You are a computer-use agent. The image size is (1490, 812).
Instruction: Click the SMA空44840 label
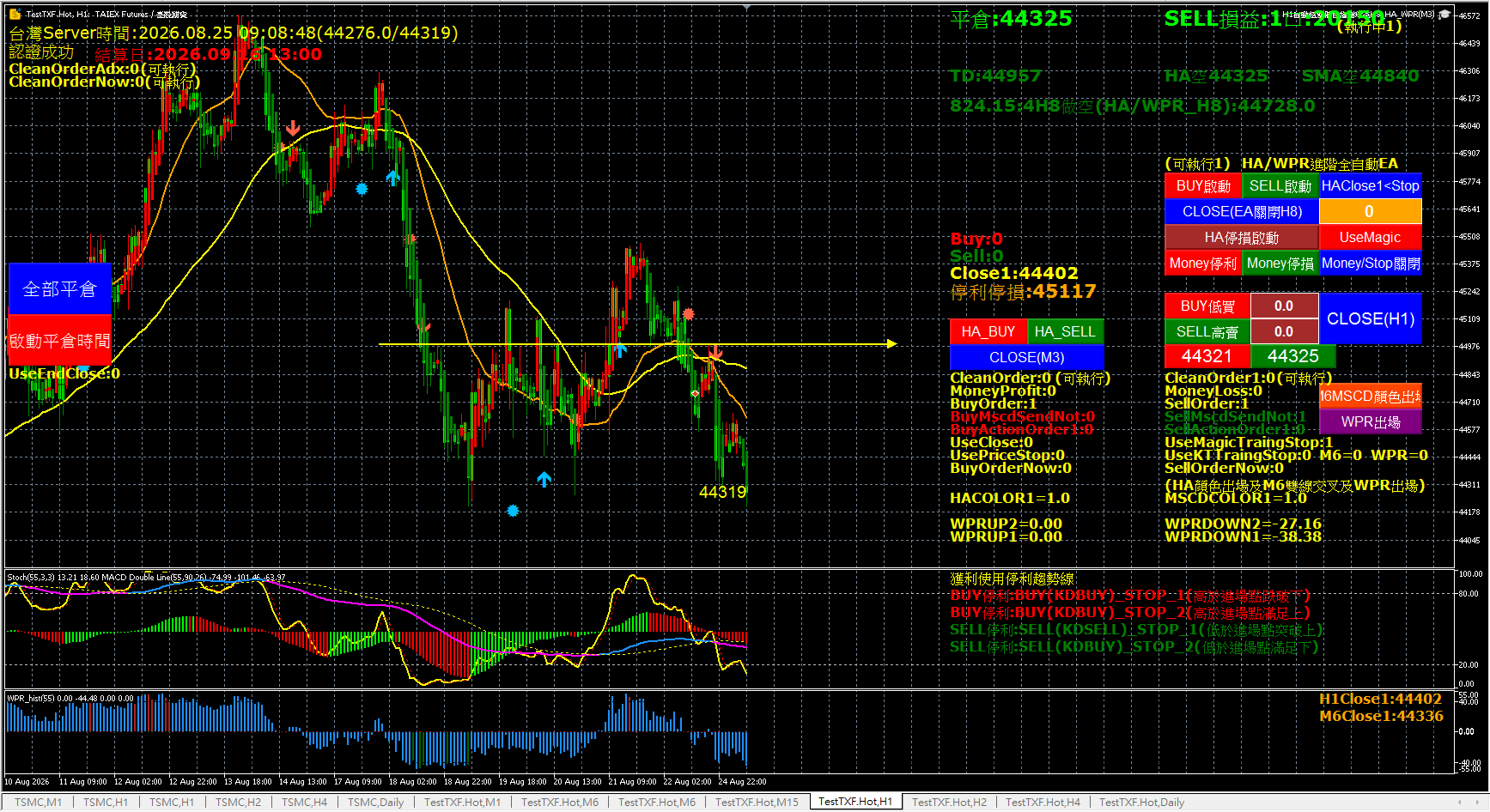click(1360, 76)
